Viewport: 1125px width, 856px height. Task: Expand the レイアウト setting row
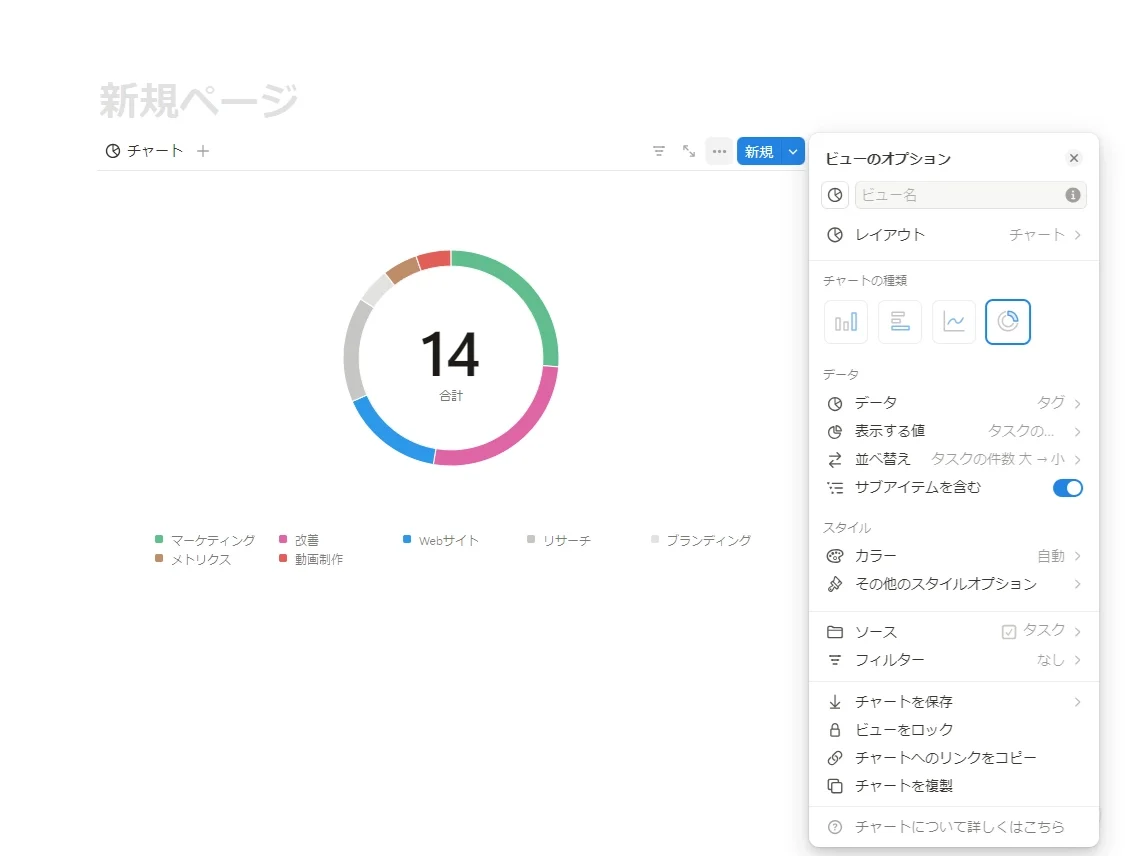point(954,235)
